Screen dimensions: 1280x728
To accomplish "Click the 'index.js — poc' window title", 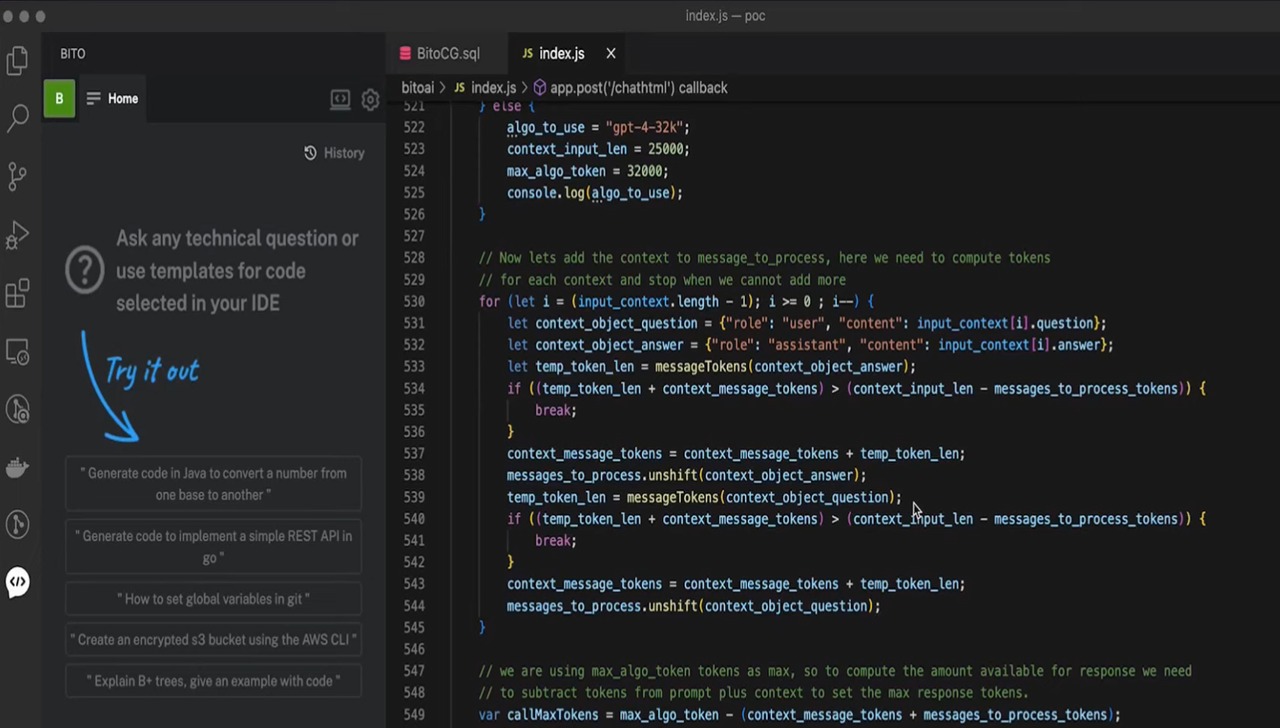I will 725,15.
